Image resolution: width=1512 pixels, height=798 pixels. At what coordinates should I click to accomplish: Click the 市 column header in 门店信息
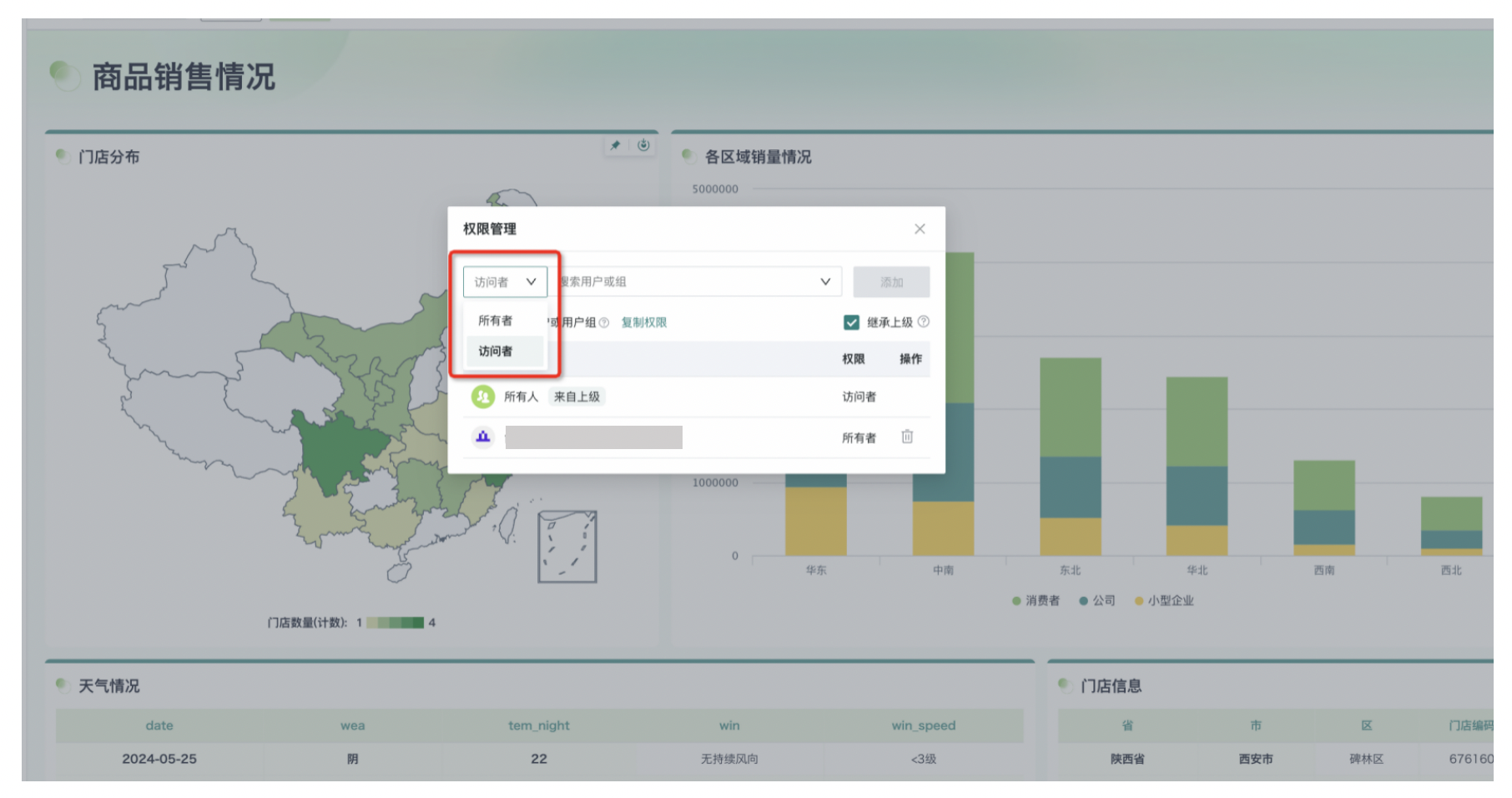point(1256,725)
